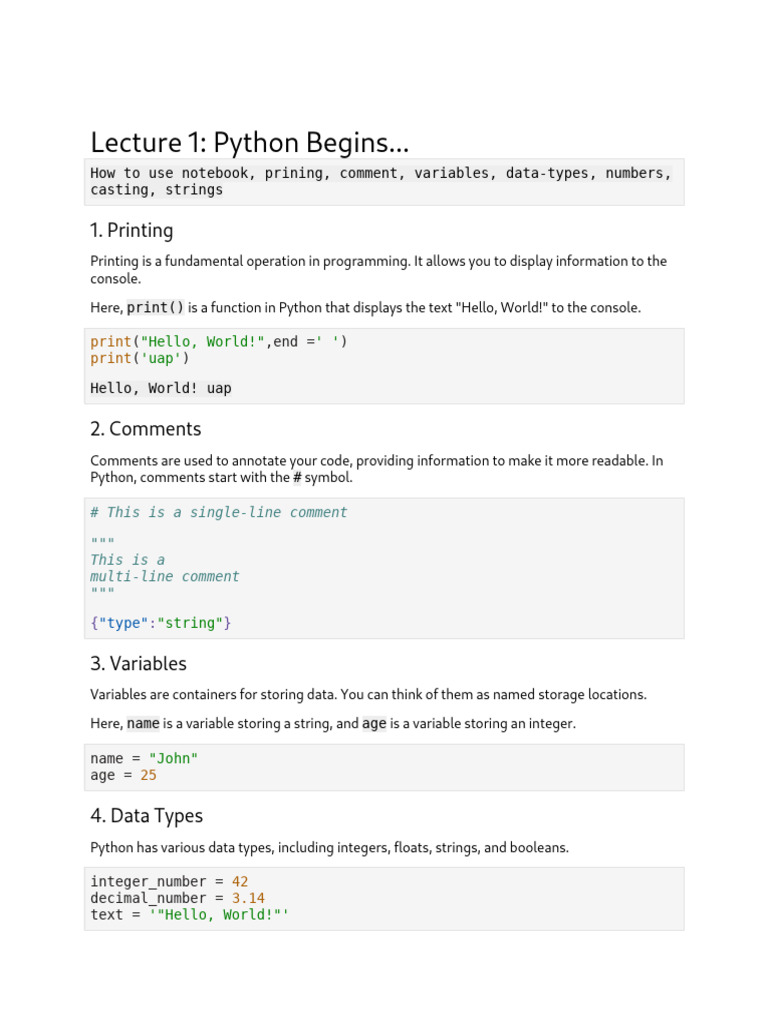The height and width of the screenshot is (1024, 768).
Task: Click the inline "name" code snippet
Action: click(x=143, y=723)
